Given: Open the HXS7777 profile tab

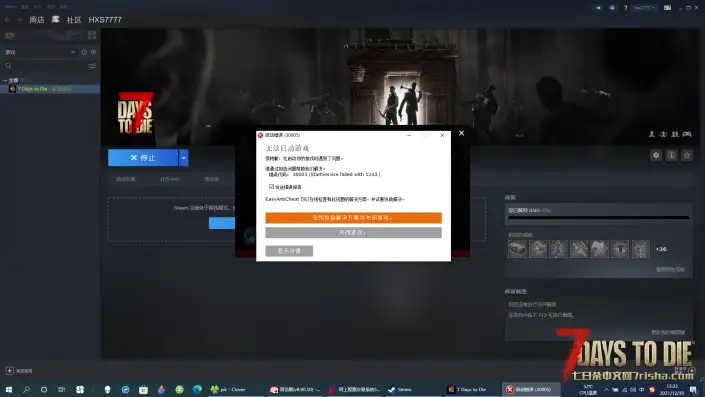Looking at the screenshot, I should [105, 20].
